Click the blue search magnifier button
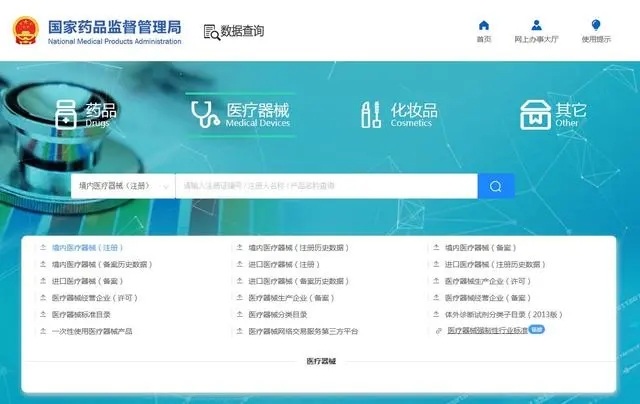 (496, 186)
